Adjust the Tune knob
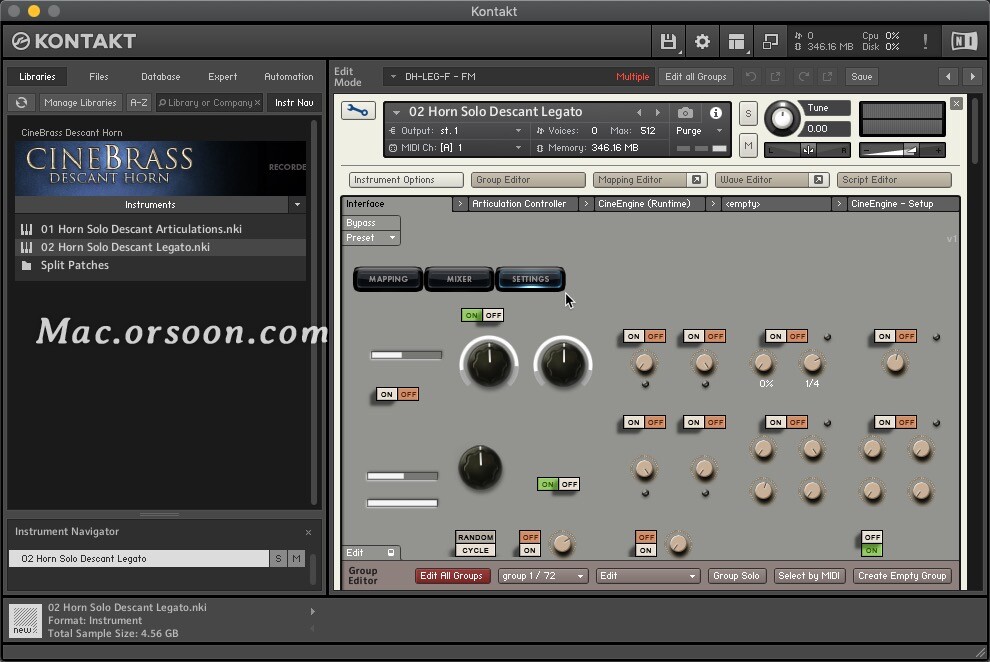This screenshot has width=990, height=662. click(782, 118)
